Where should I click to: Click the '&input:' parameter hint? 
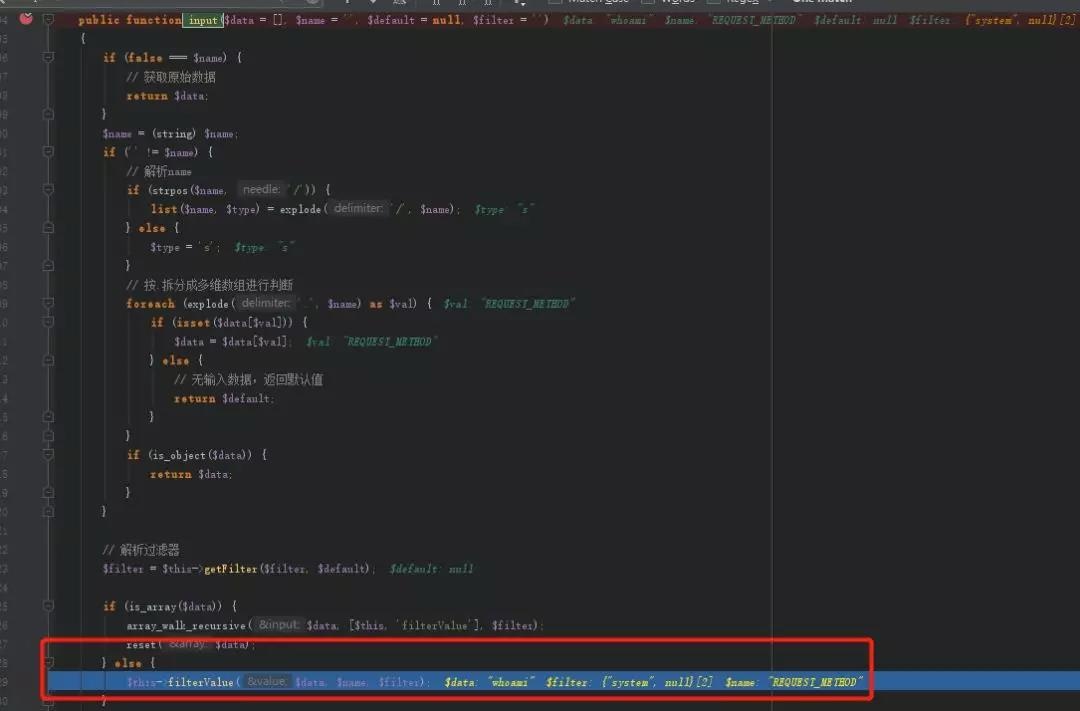279,625
